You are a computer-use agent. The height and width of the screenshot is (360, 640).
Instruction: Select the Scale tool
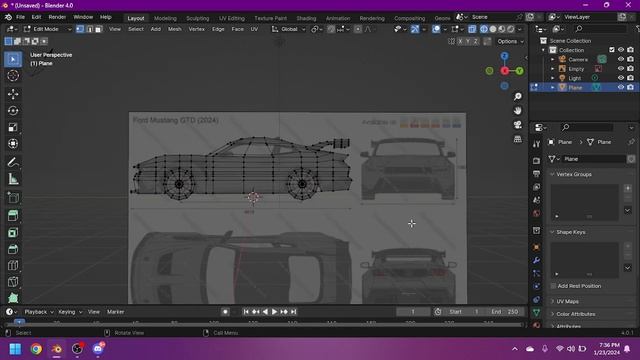[13, 127]
